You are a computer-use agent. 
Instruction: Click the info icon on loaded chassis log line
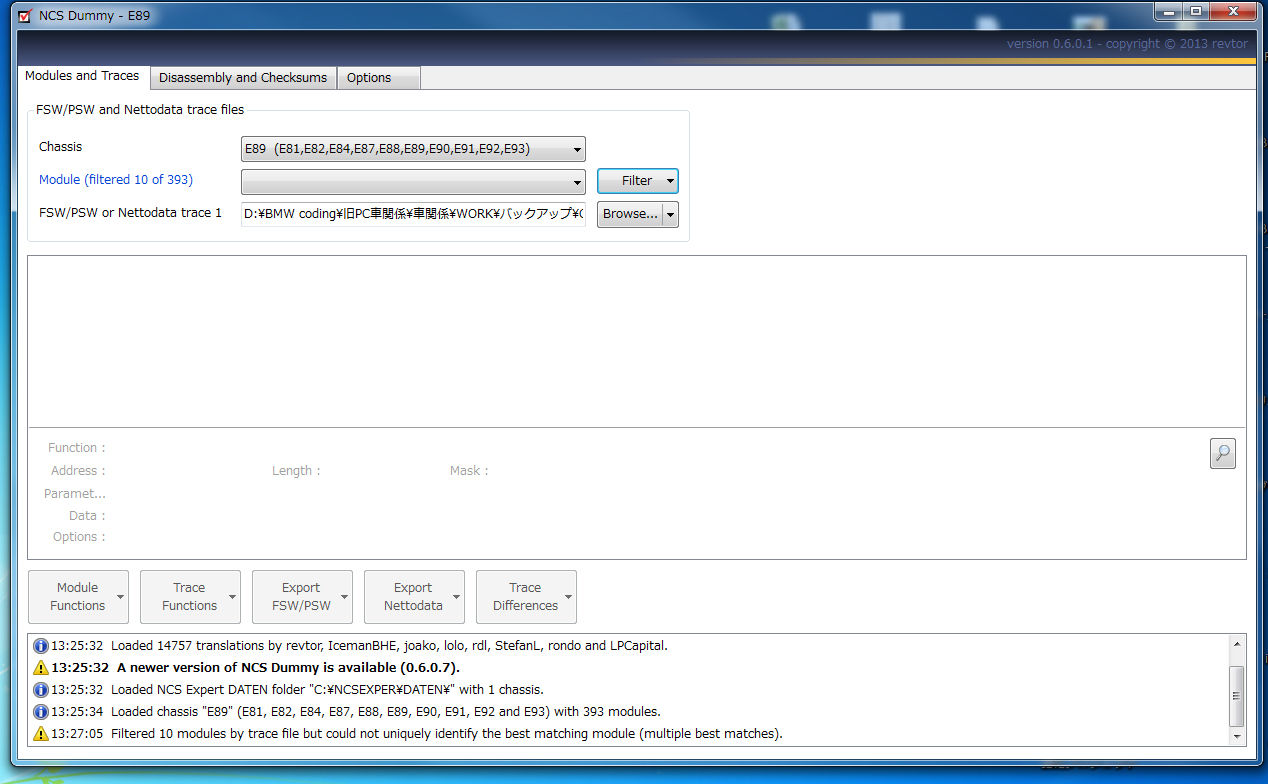41,712
